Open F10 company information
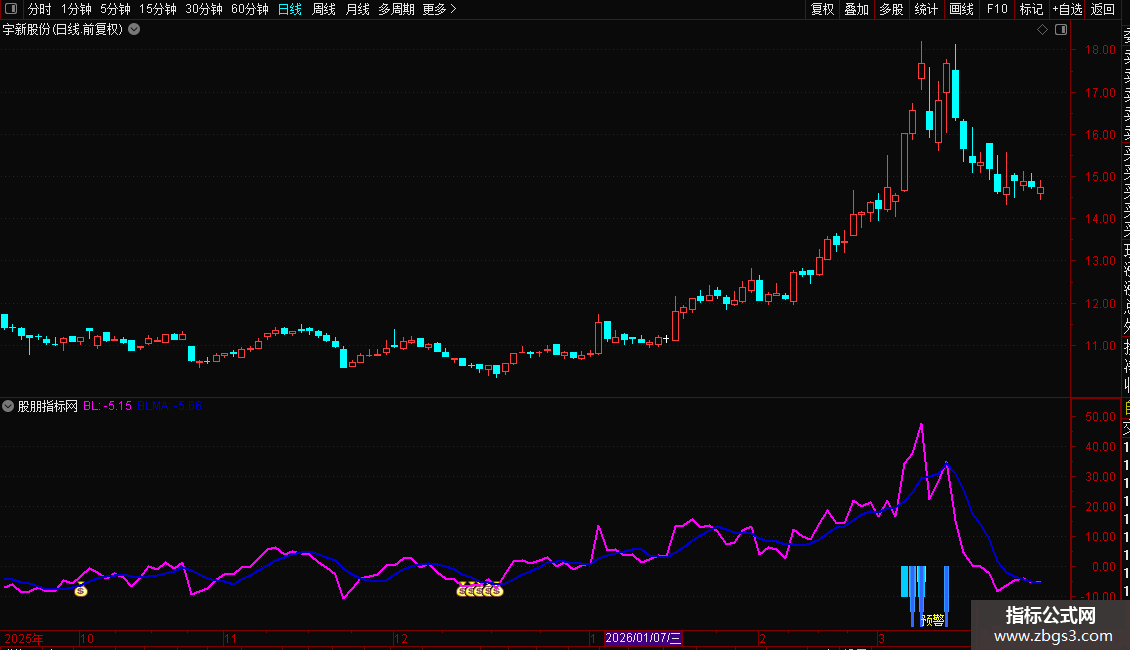The width and height of the screenshot is (1130, 650). pyautogui.click(x=997, y=9)
